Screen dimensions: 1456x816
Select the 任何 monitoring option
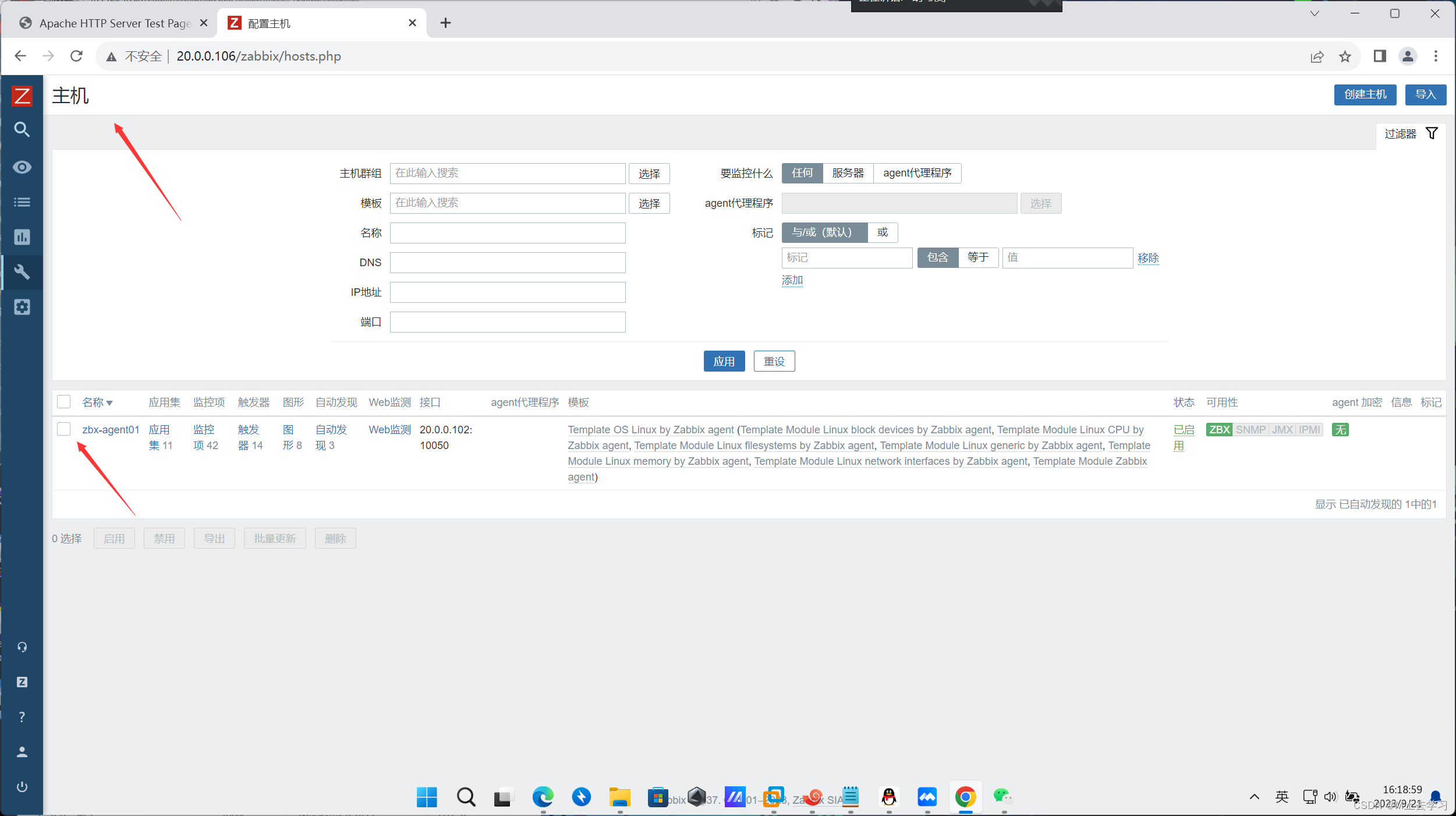pyautogui.click(x=802, y=173)
